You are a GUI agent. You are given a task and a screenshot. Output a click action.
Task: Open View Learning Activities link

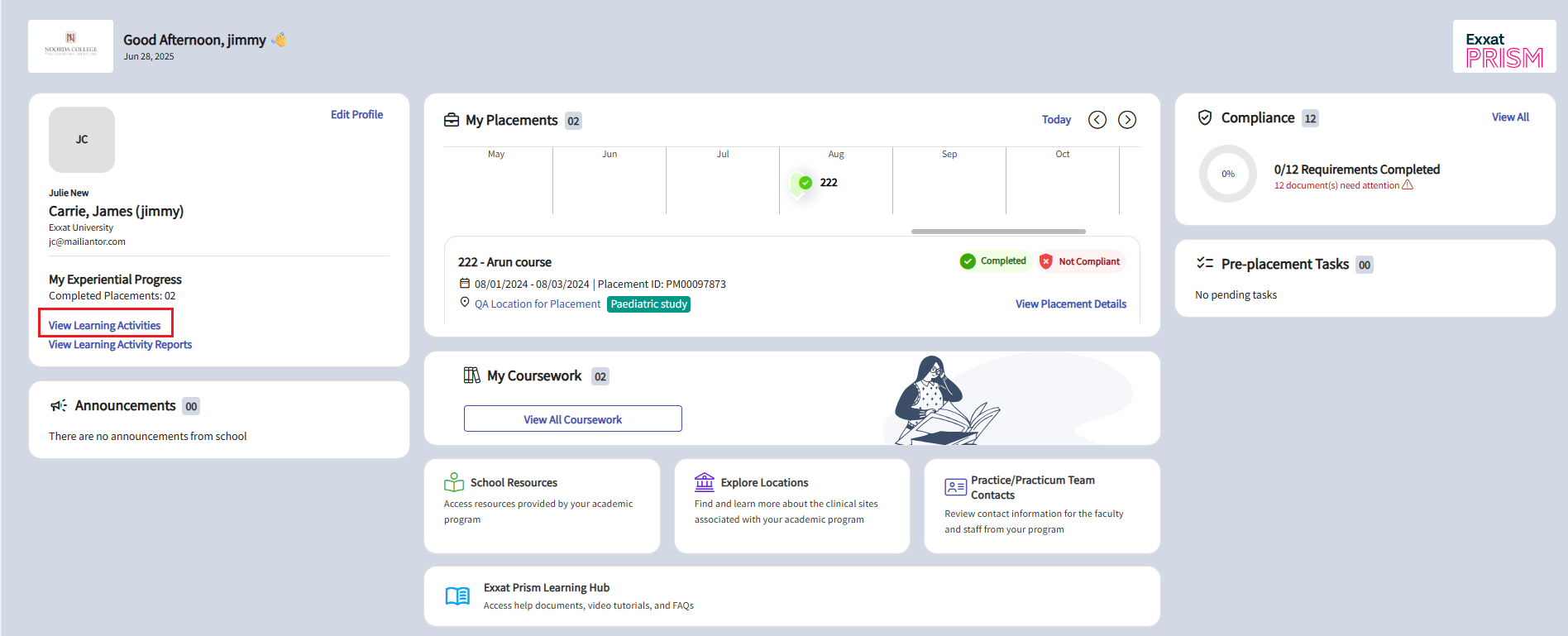(105, 326)
